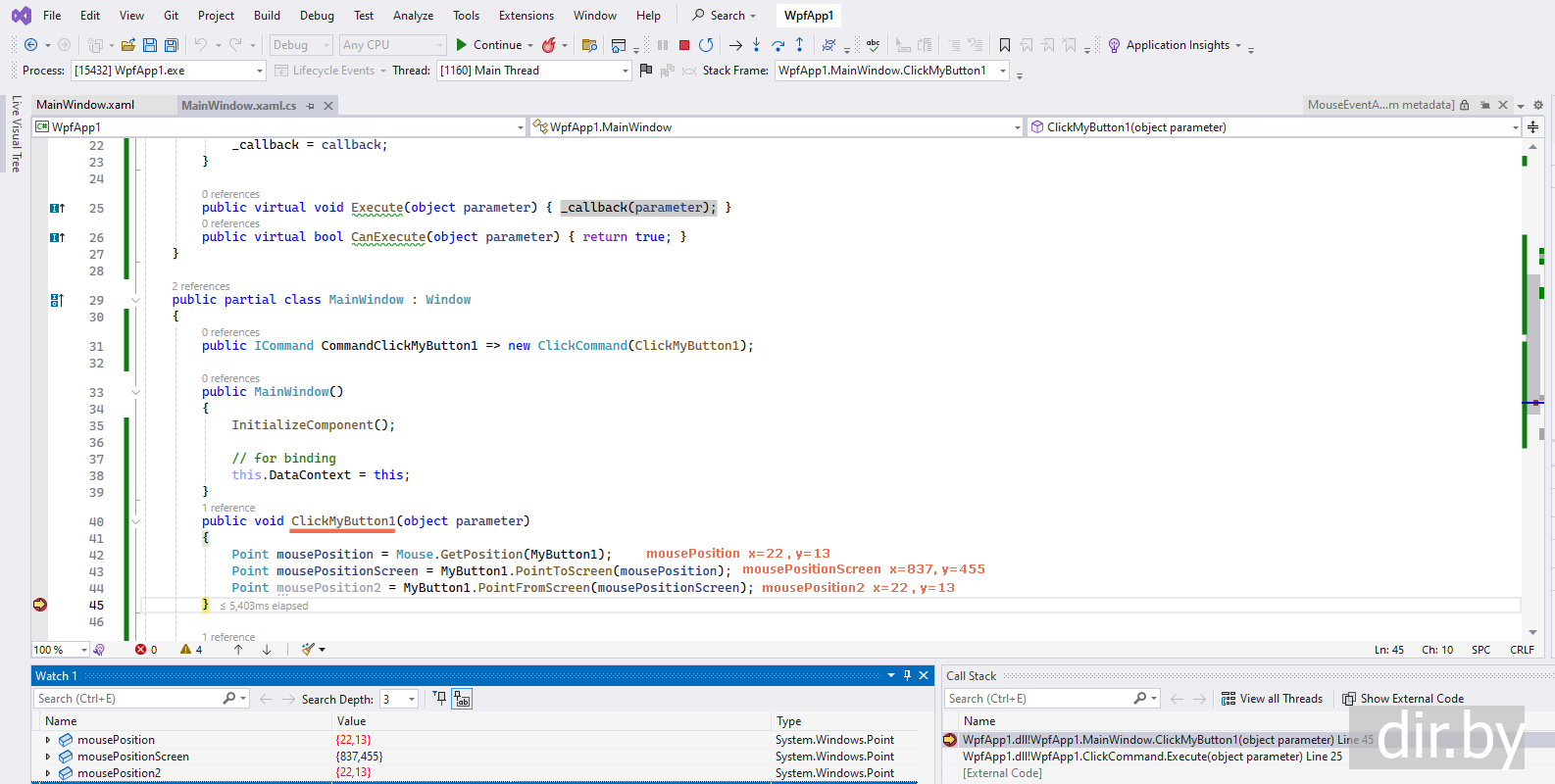Toggle a bookmark using the bookmark icon
The height and width of the screenshot is (784, 1555).
[1005, 45]
